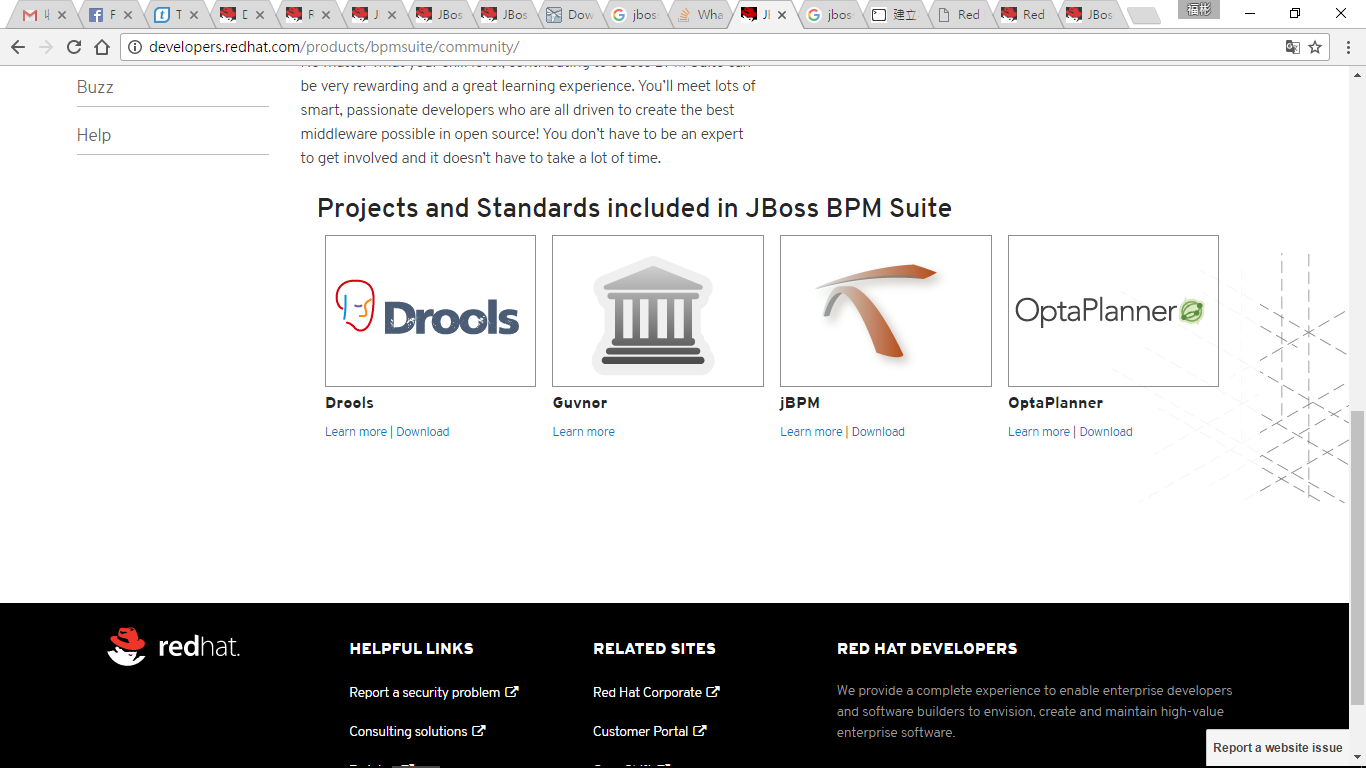Open Learn more under Guvnor

pos(584,432)
